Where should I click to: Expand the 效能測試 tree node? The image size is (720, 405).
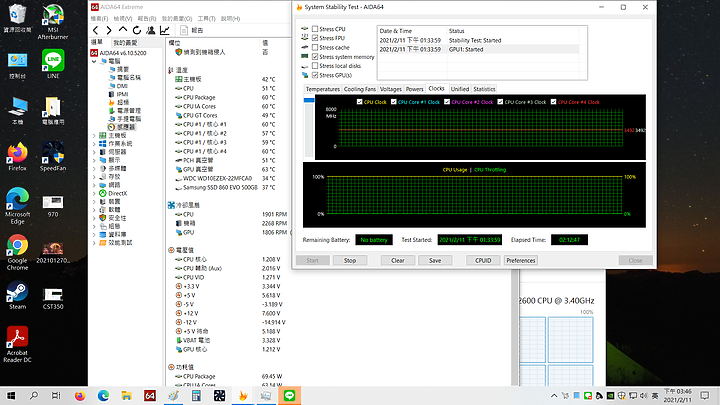point(94,243)
